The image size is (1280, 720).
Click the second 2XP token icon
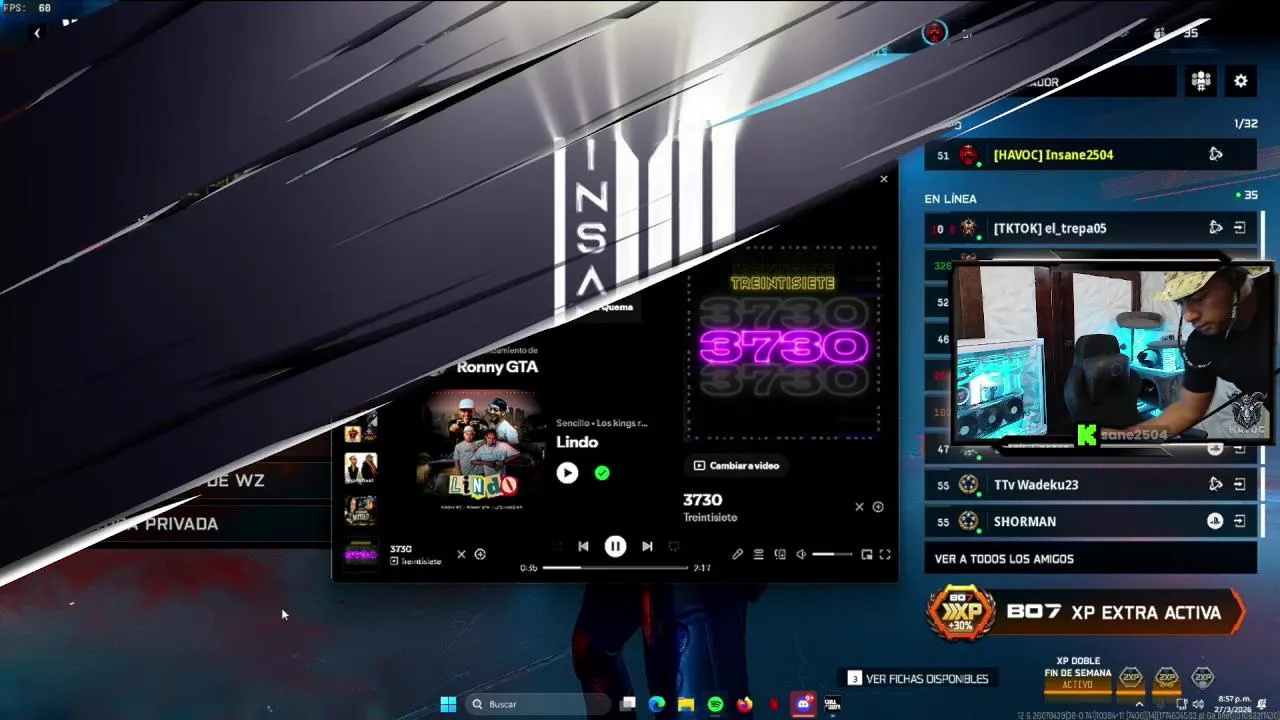(x=1166, y=678)
